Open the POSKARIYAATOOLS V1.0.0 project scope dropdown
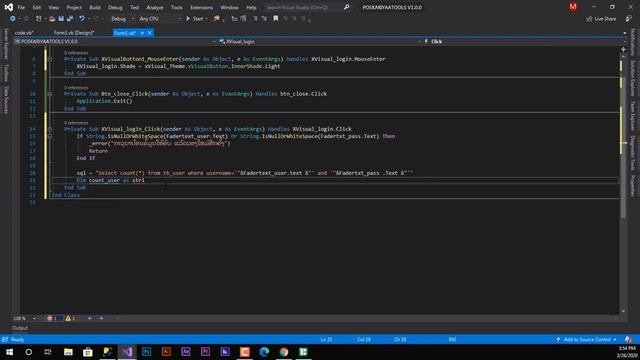This screenshot has width=640, height=360. [115, 42]
